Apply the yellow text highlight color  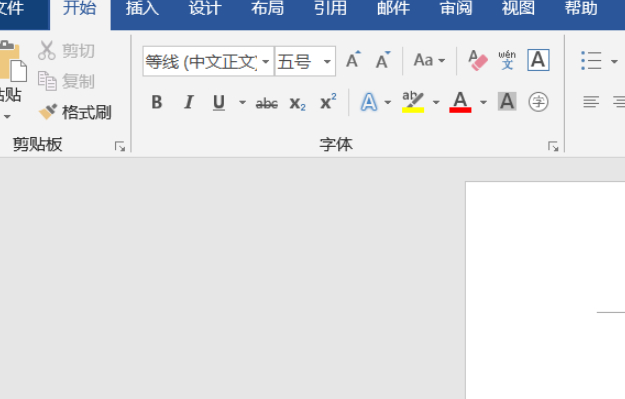413,102
